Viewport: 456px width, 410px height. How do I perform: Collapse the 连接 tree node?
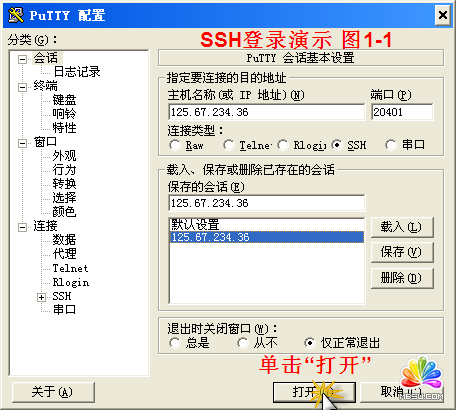23,228
